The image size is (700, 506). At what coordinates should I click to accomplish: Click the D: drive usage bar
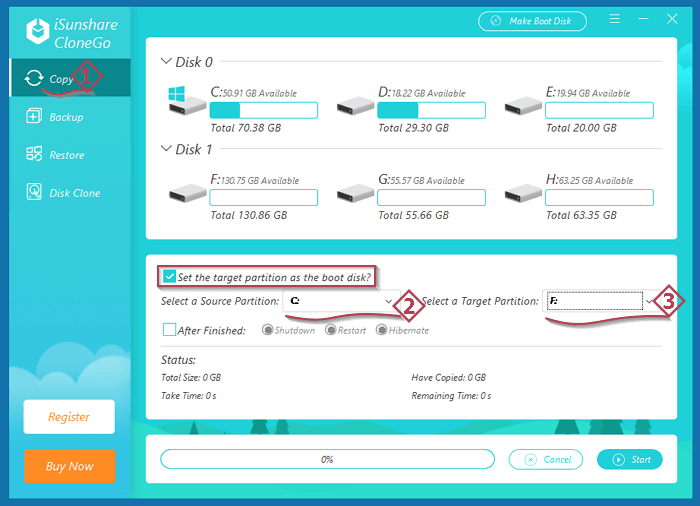[431, 110]
